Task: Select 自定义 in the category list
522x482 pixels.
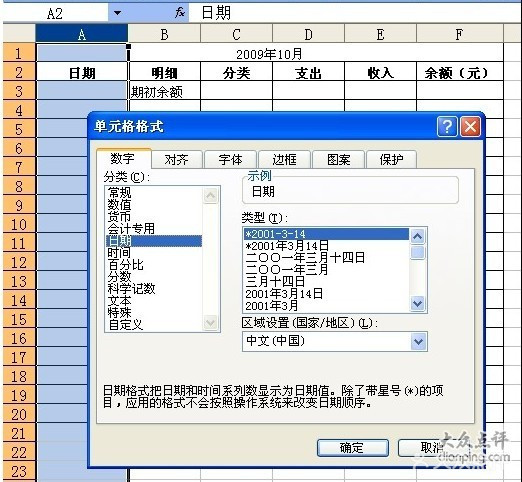Action: (154, 325)
